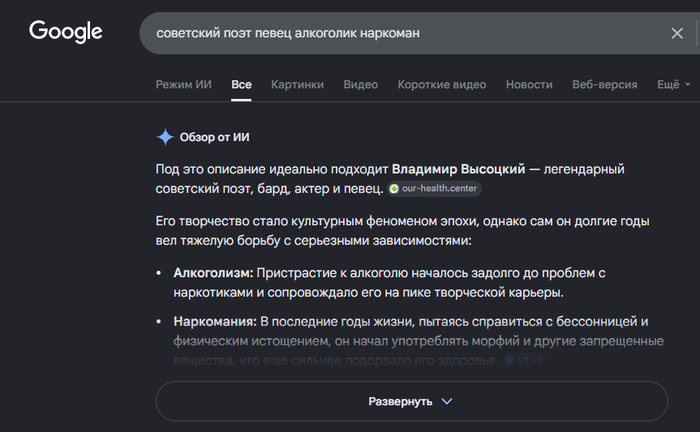Open the Режим ИИ tab
Screen dimensions: 700x432
(183, 84)
